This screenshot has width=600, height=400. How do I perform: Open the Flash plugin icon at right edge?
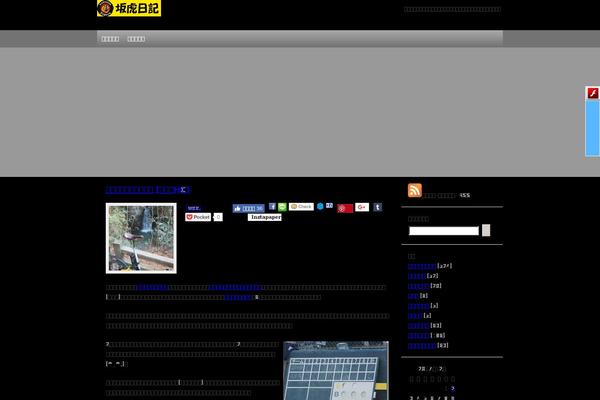593,93
